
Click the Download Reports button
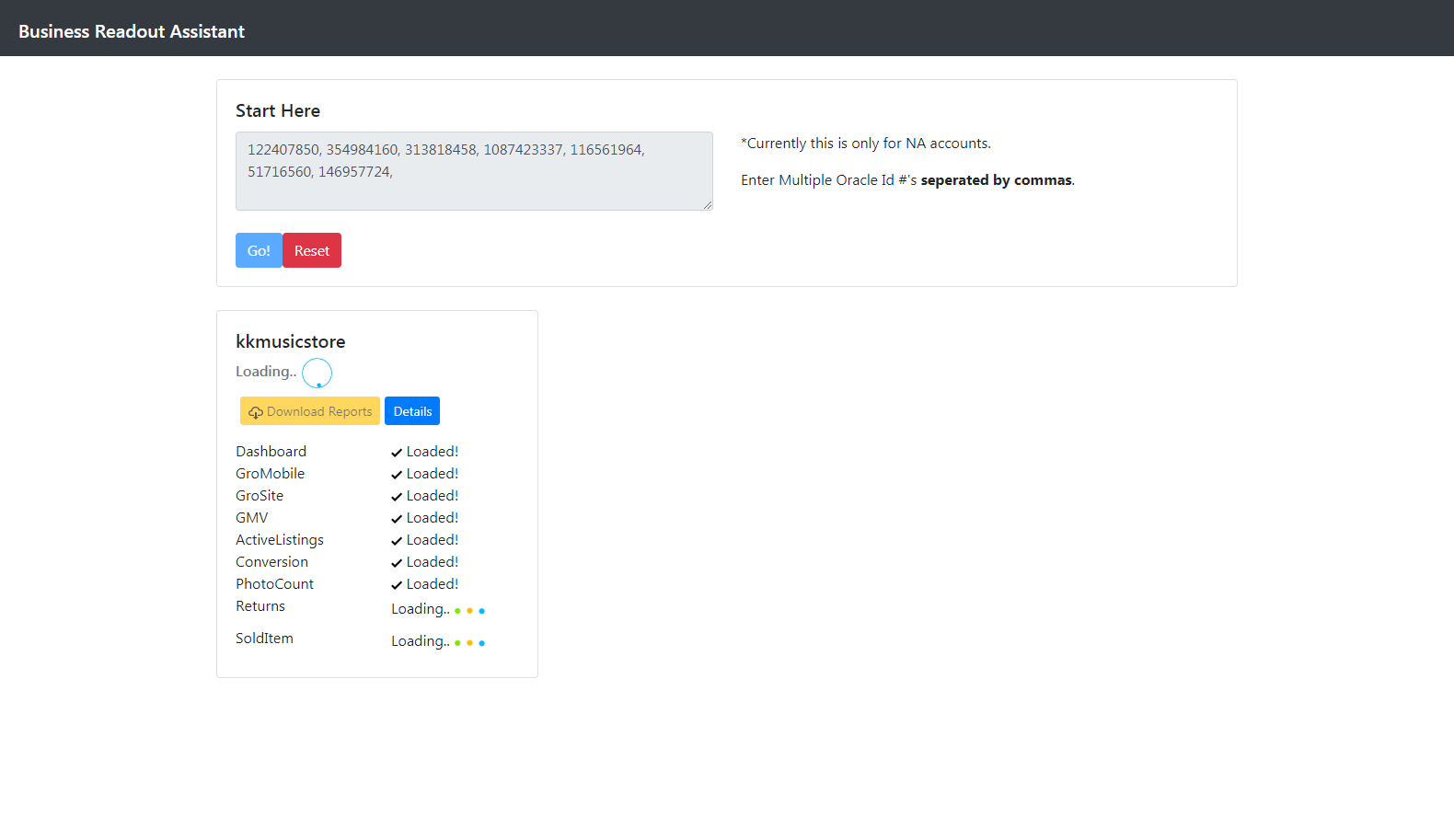(x=310, y=411)
